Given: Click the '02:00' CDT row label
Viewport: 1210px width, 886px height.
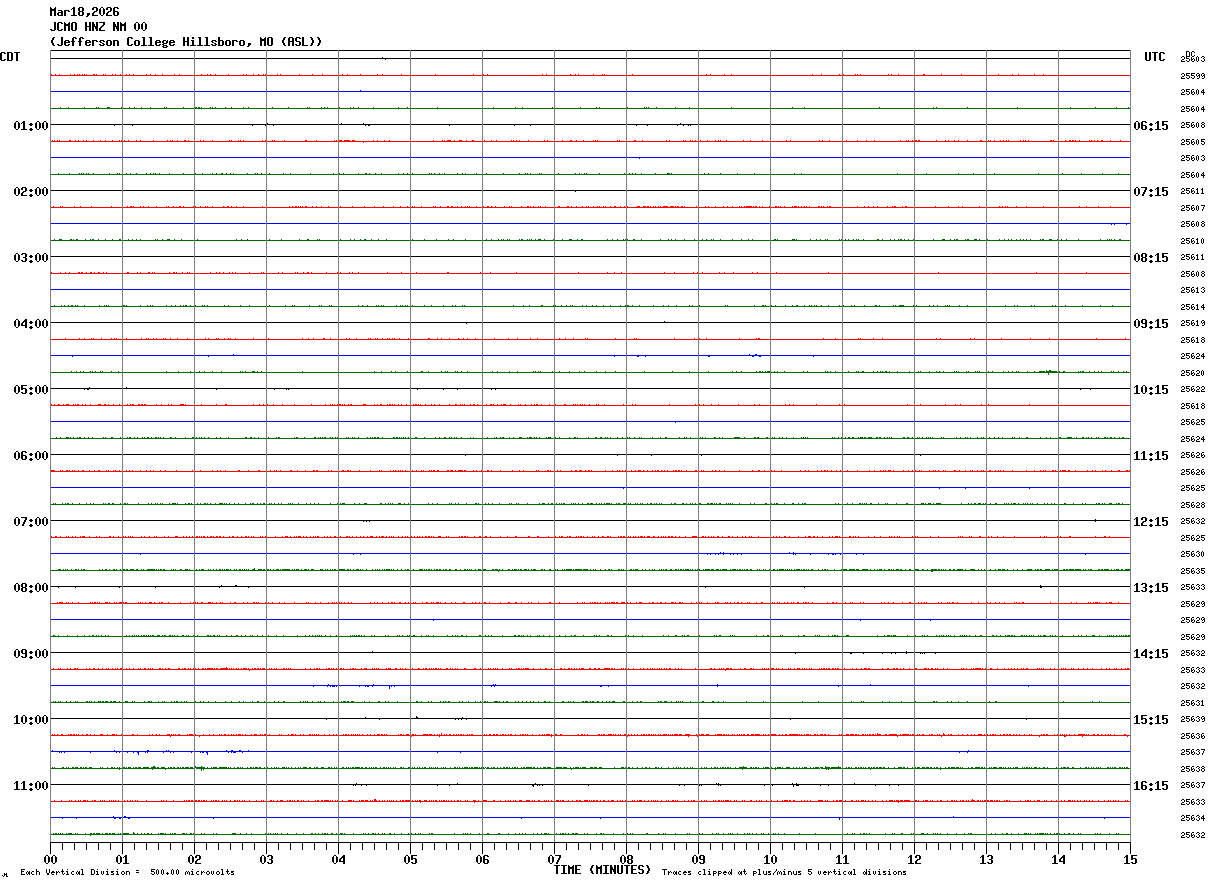Looking at the screenshot, I should click(x=31, y=192).
